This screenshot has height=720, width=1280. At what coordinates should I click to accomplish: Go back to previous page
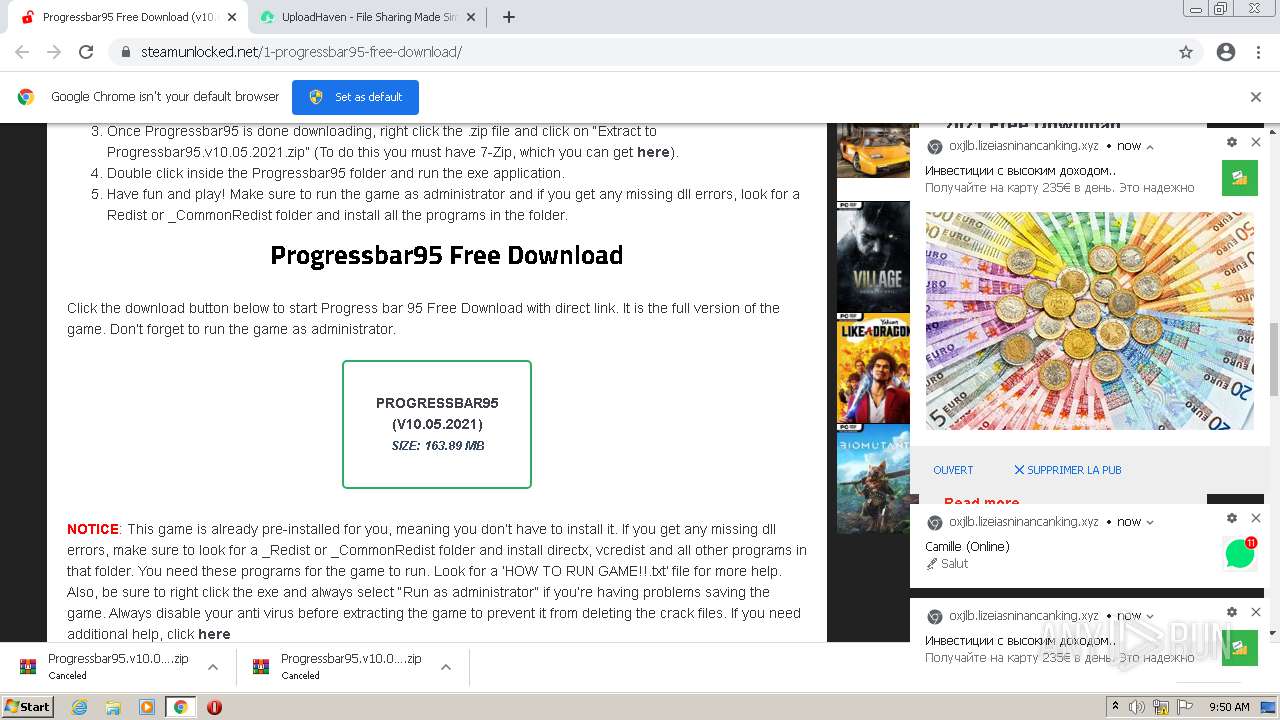pyautogui.click(x=22, y=52)
